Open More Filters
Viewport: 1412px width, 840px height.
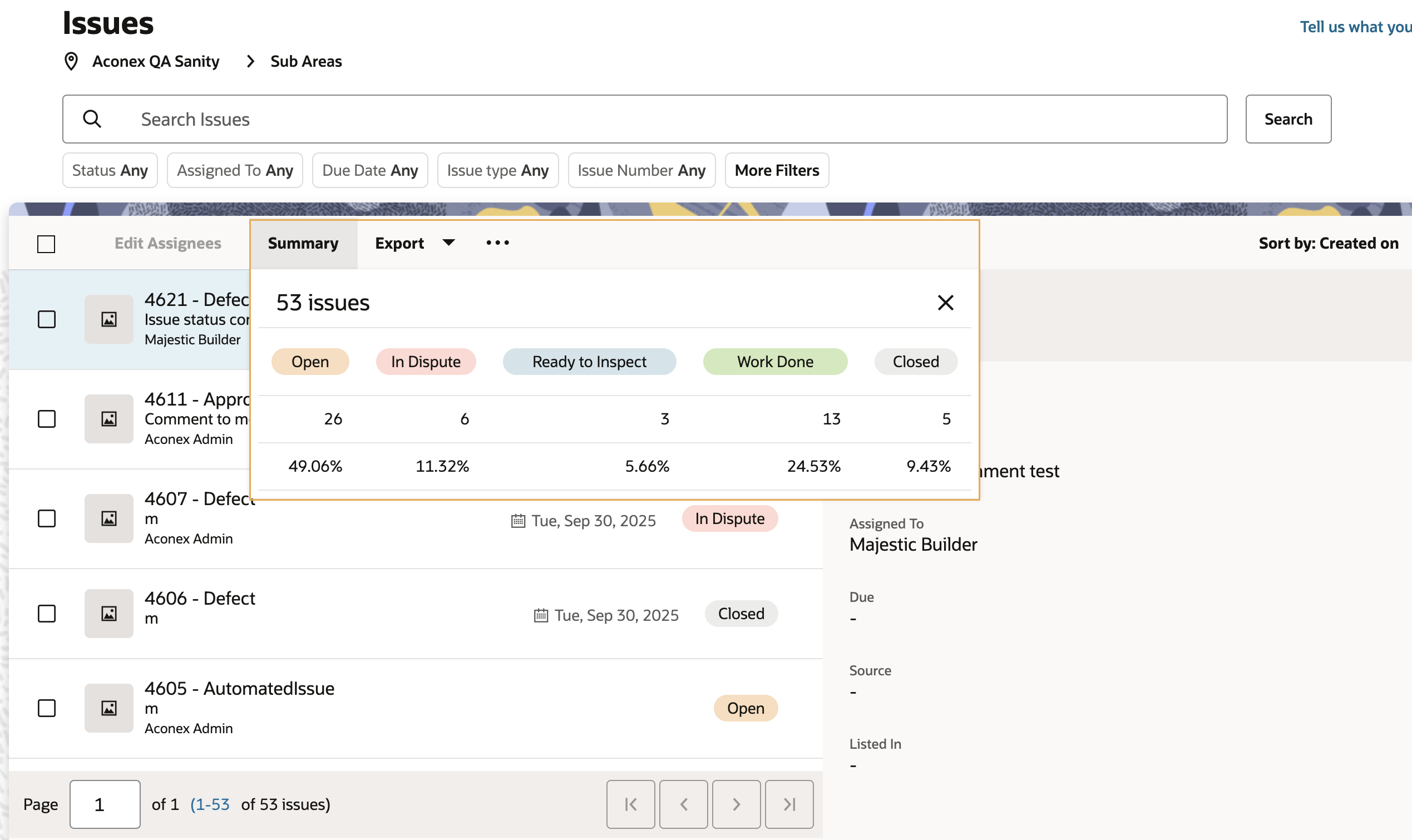point(777,170)
